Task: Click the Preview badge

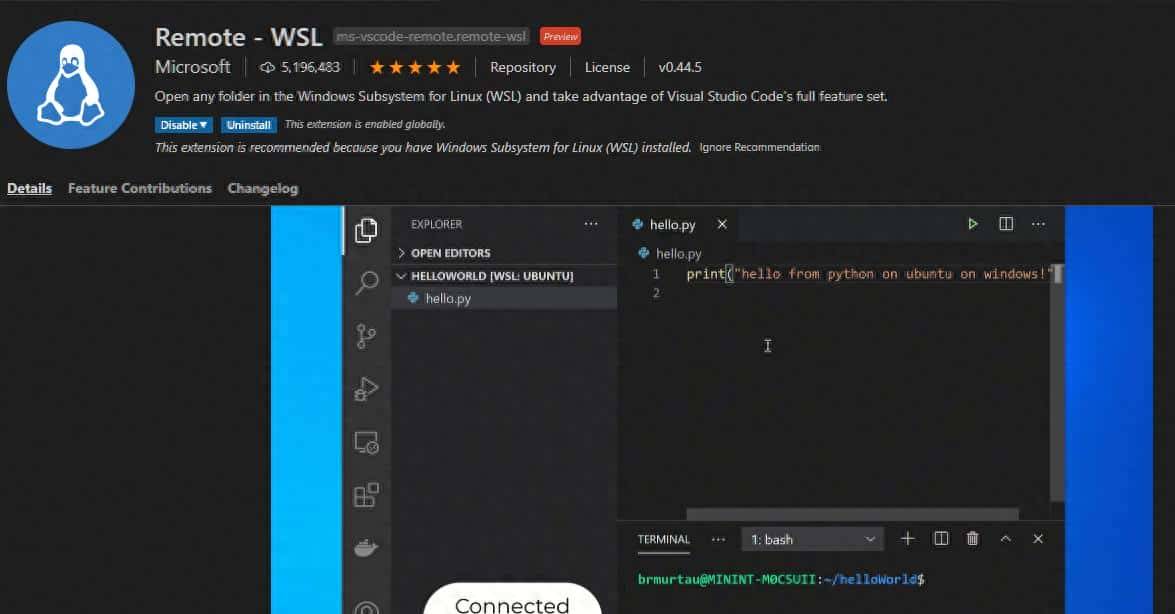Action: (561, 36)
